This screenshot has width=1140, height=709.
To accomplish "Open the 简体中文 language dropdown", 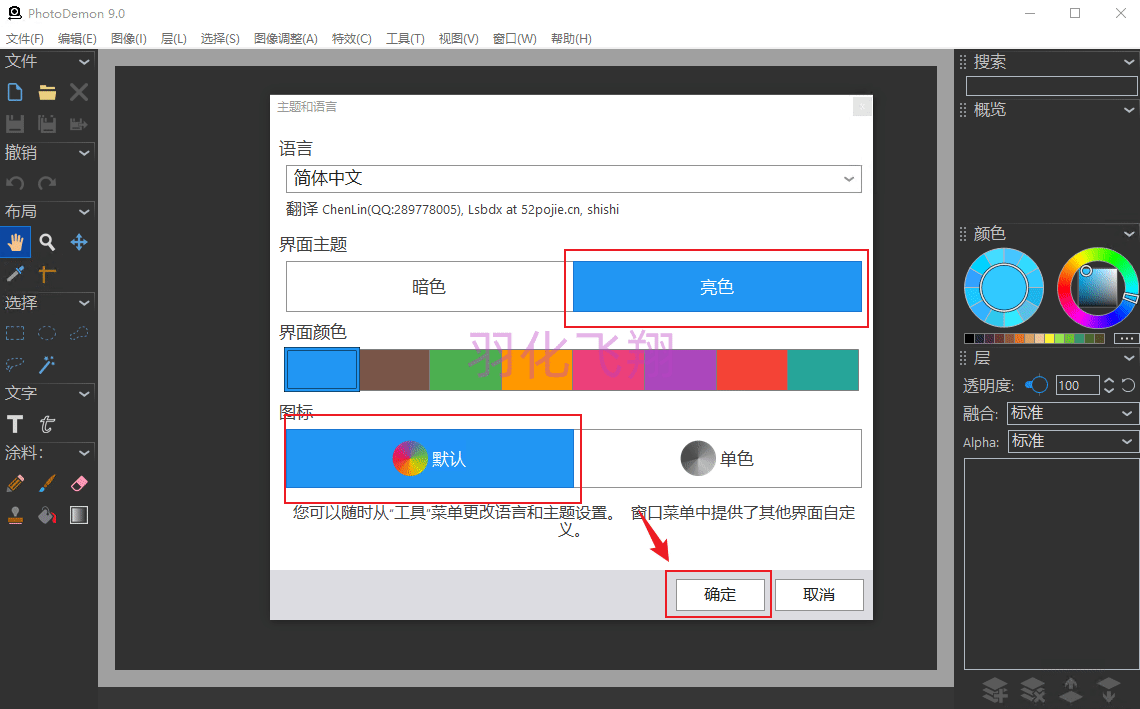I will 574,179.
